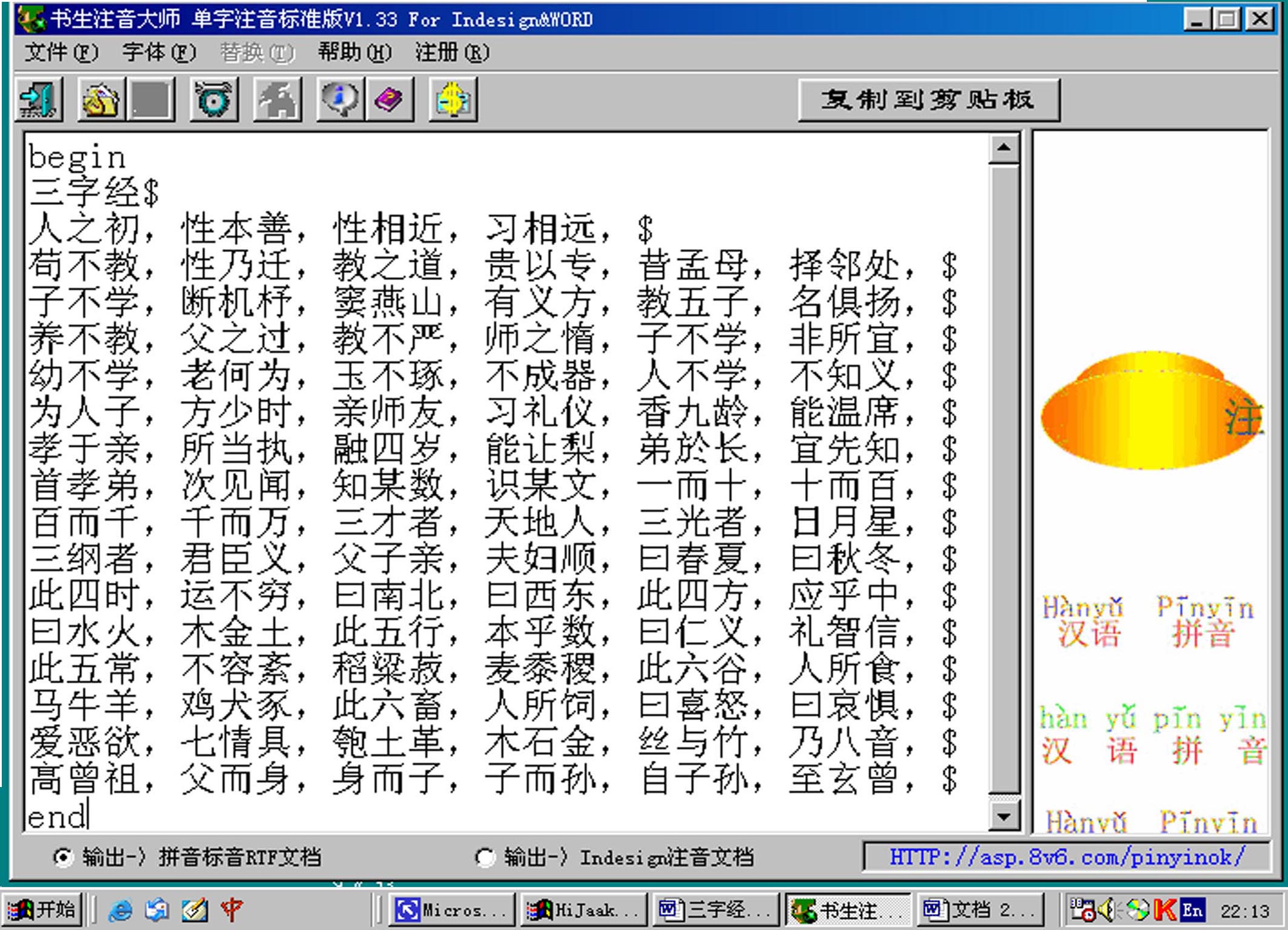Click the purple help book icon
1288x930 pixels.
pyautogui.click(x=390, y=99)
